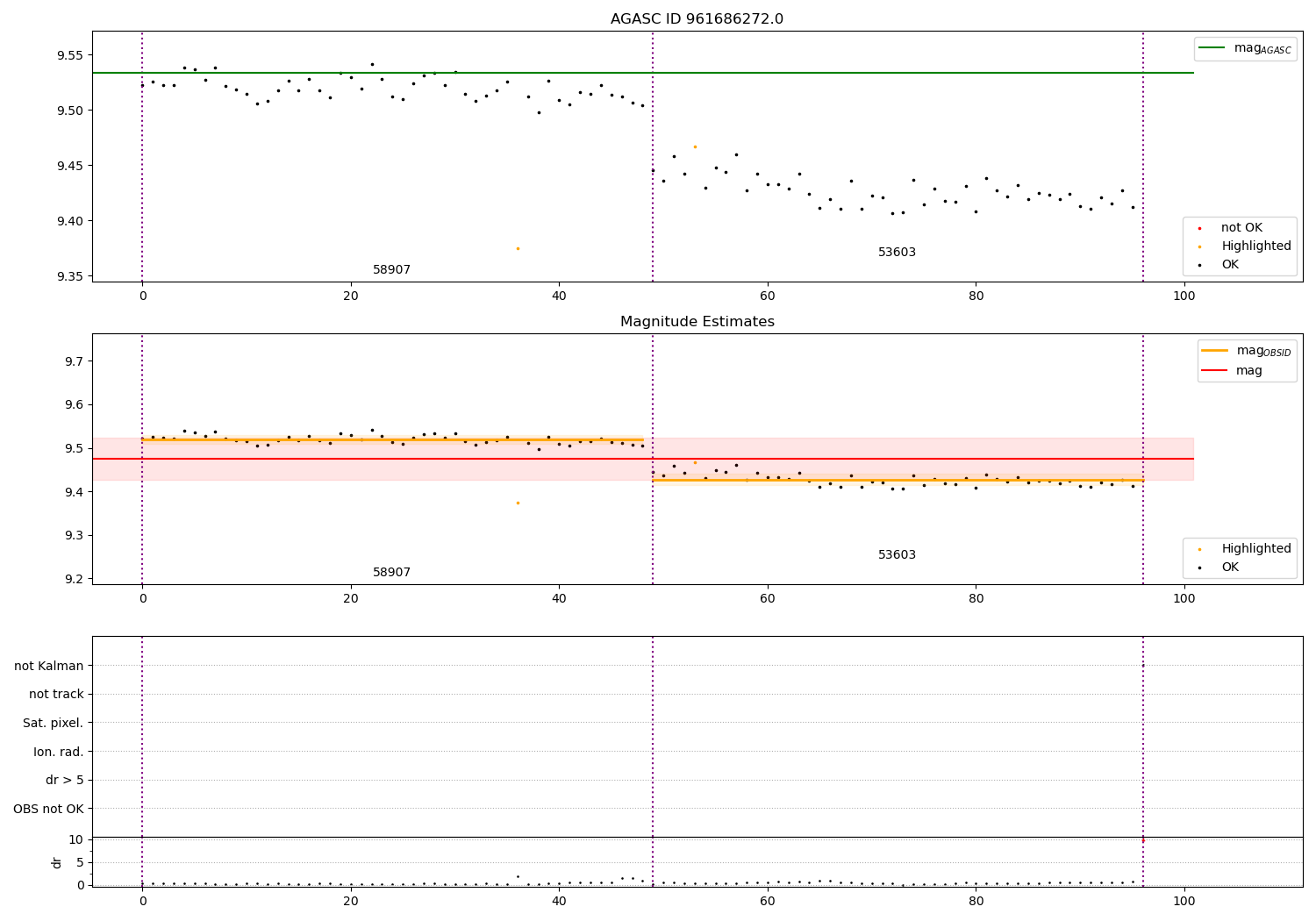Click the "OBS not OK" axis label
The image size is (1316, 921).
click(48, 809)
